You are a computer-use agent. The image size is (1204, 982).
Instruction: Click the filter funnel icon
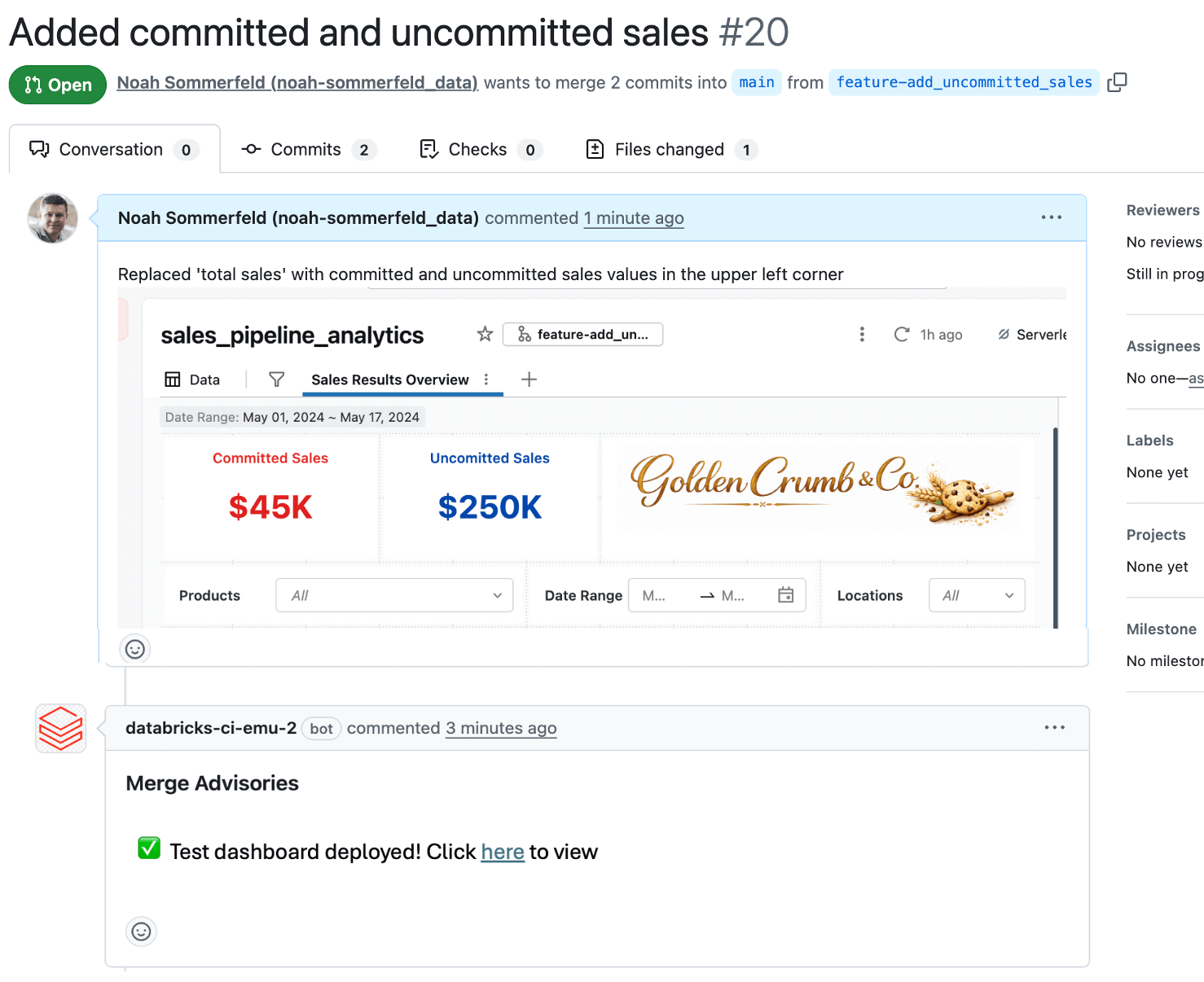[276, 379]
